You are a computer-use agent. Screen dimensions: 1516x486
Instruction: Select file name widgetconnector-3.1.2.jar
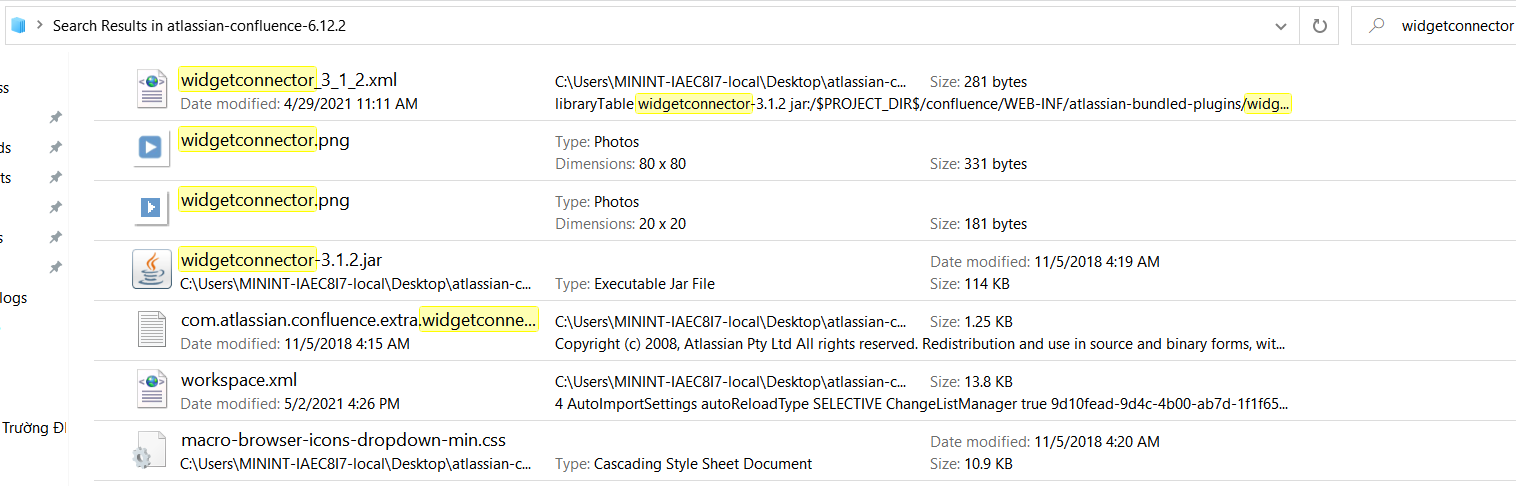[281, 260]
